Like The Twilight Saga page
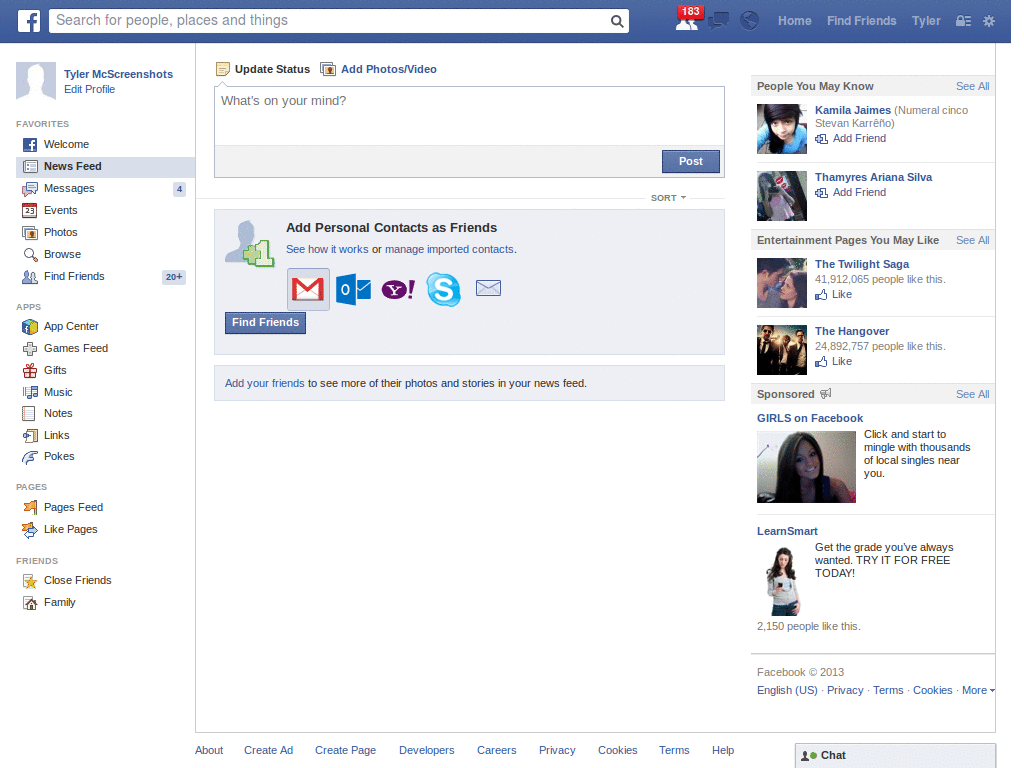This screenshot has width=1024, height=768. click(x=834, y=295)
